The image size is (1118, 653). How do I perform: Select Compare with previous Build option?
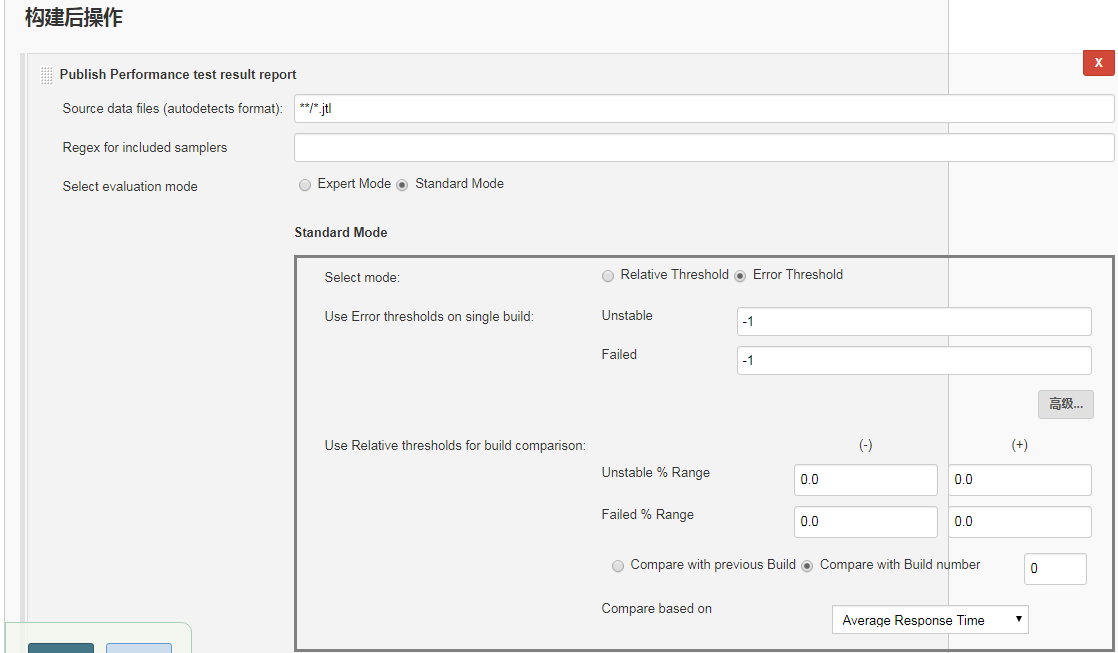point(617,566)
